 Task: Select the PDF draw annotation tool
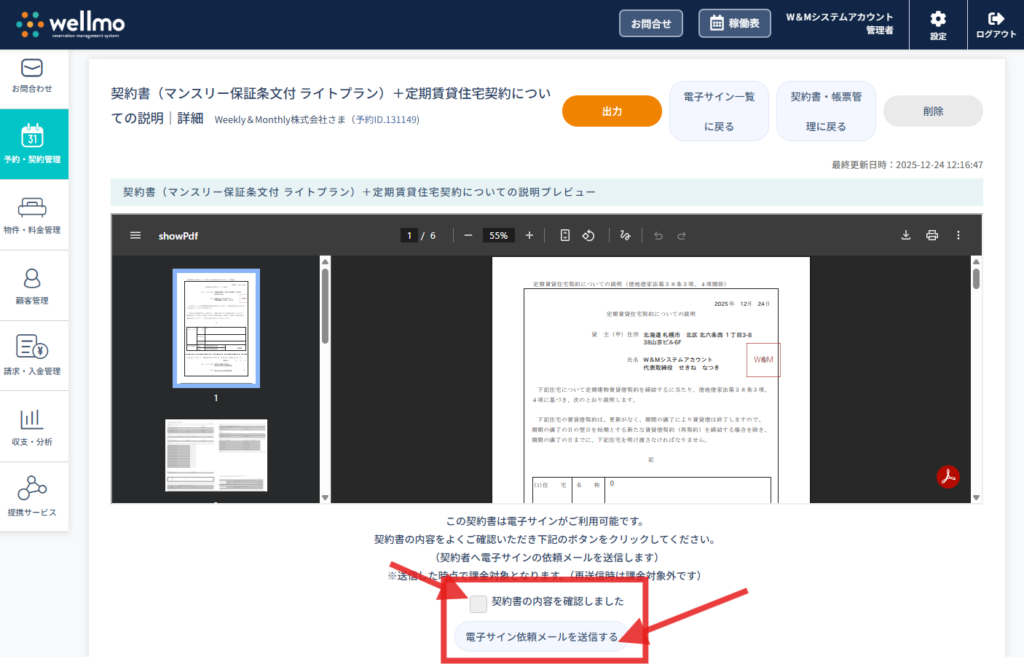[625, 236]
